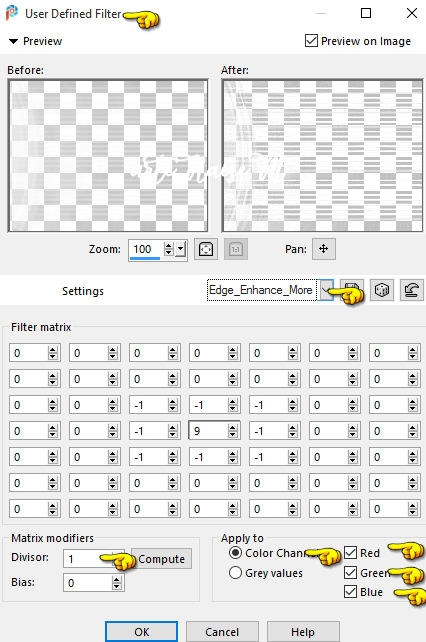
Task: Click the Cancel button
Action: [222, 632]
